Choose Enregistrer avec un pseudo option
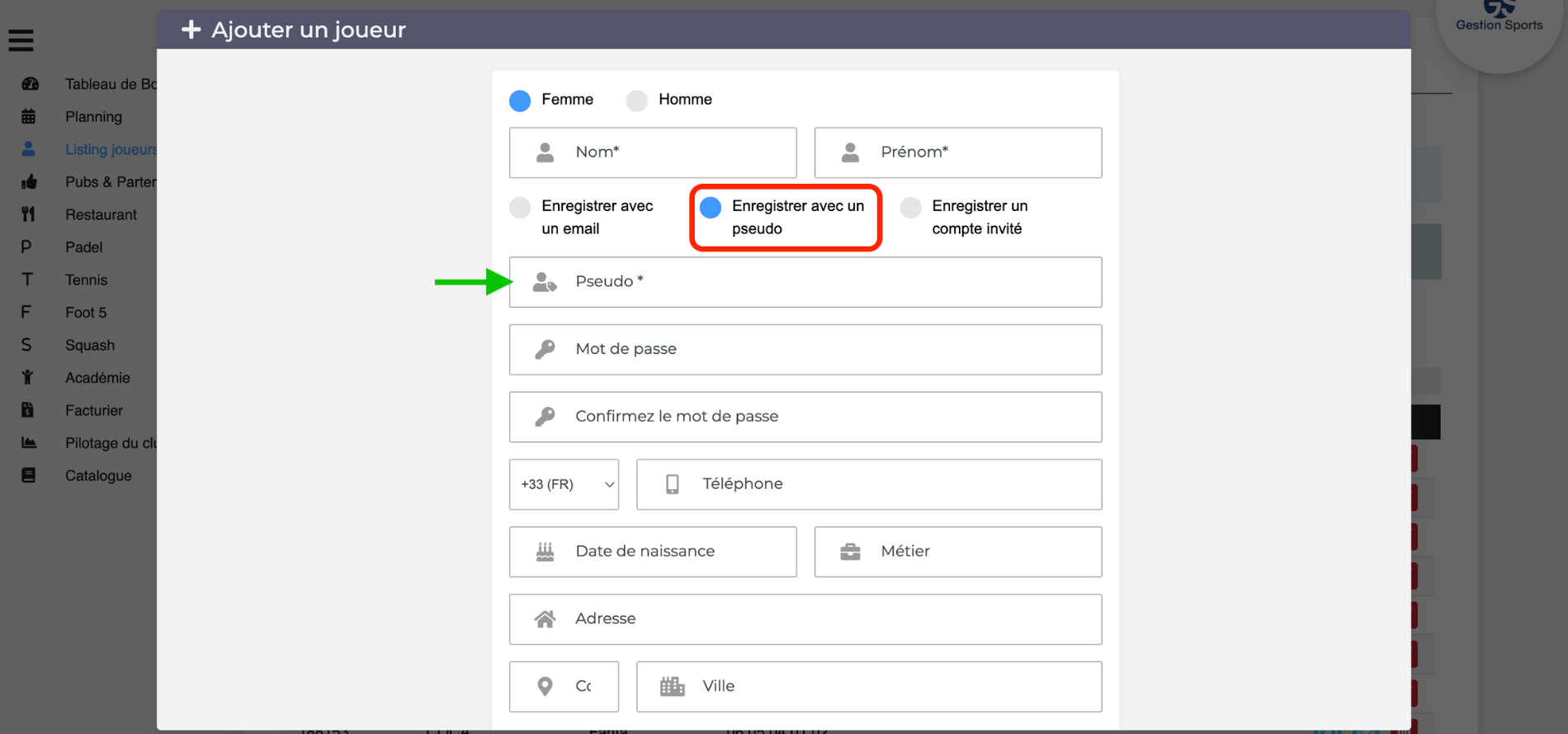The image size is (1568, 734). [x=711, y=207]
